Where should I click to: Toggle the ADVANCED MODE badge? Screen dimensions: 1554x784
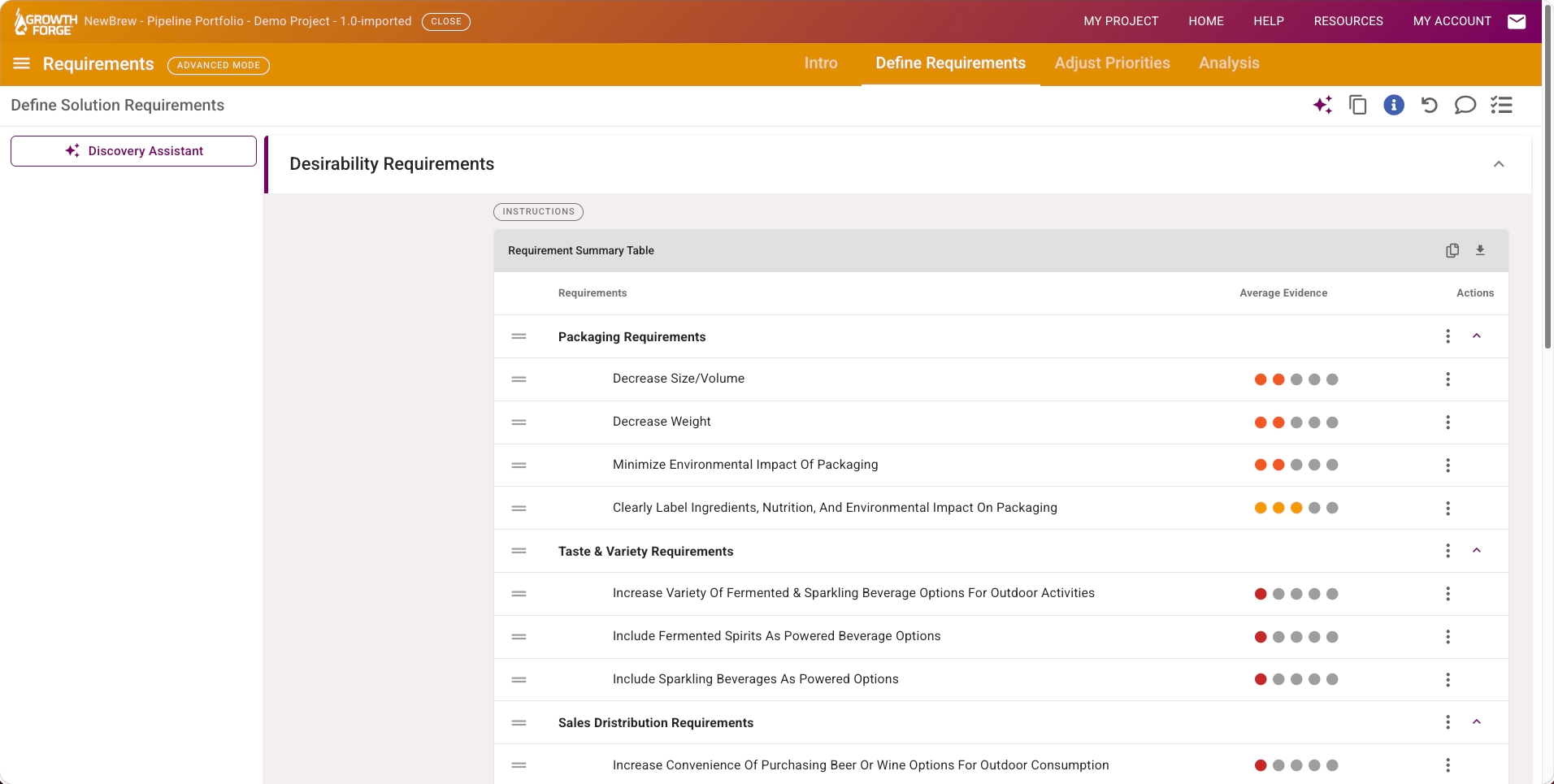coord(219,65)
